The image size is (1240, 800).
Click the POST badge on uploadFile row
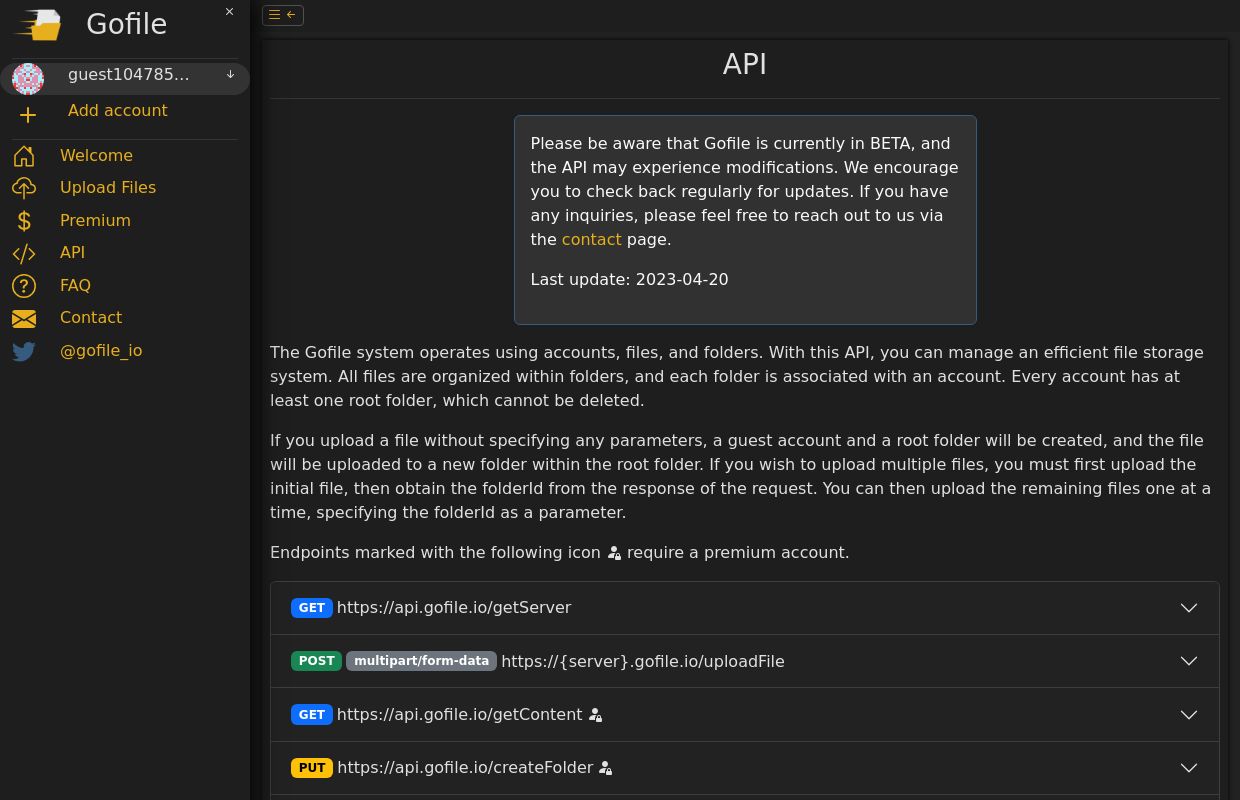point(316,661)
